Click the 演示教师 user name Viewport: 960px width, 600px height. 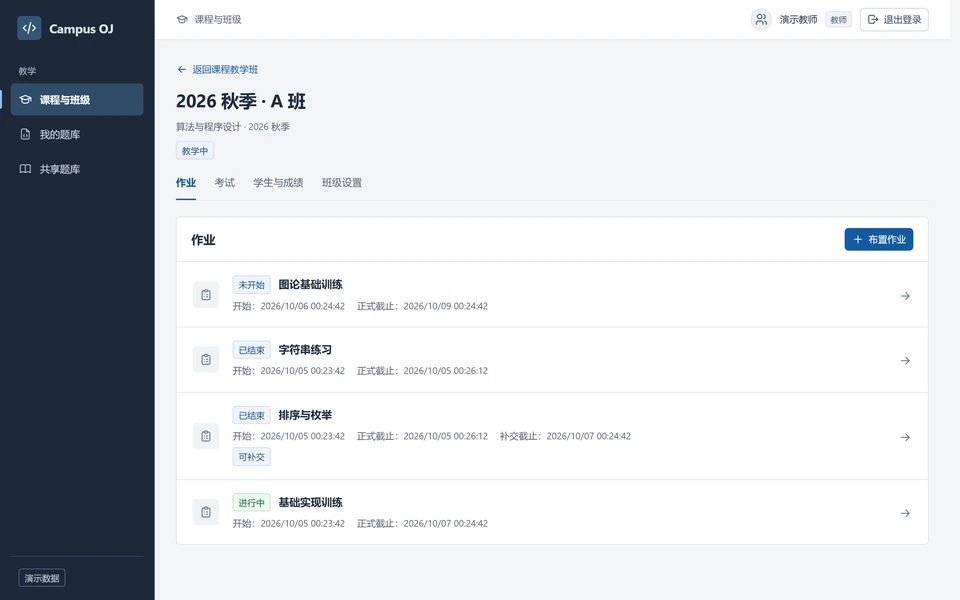tap(798, 20)
